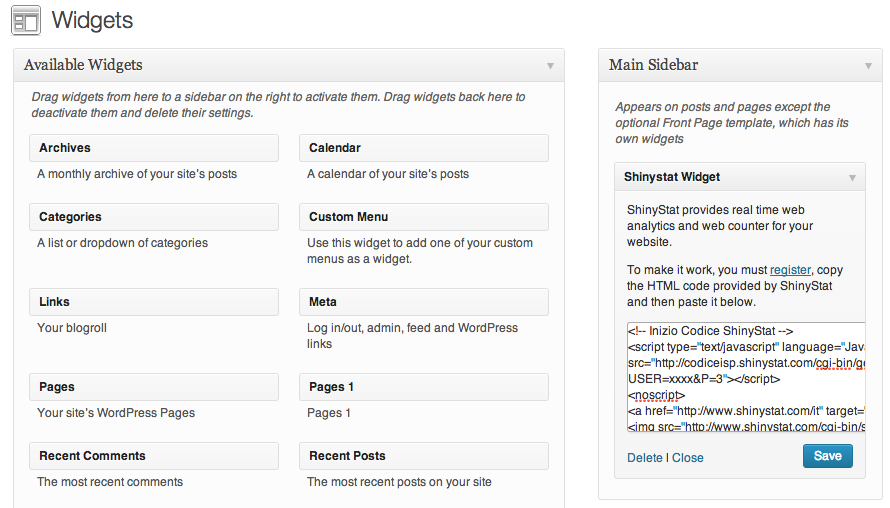Select the Archives widget
The image size is (890, 508).
(154, 148)
